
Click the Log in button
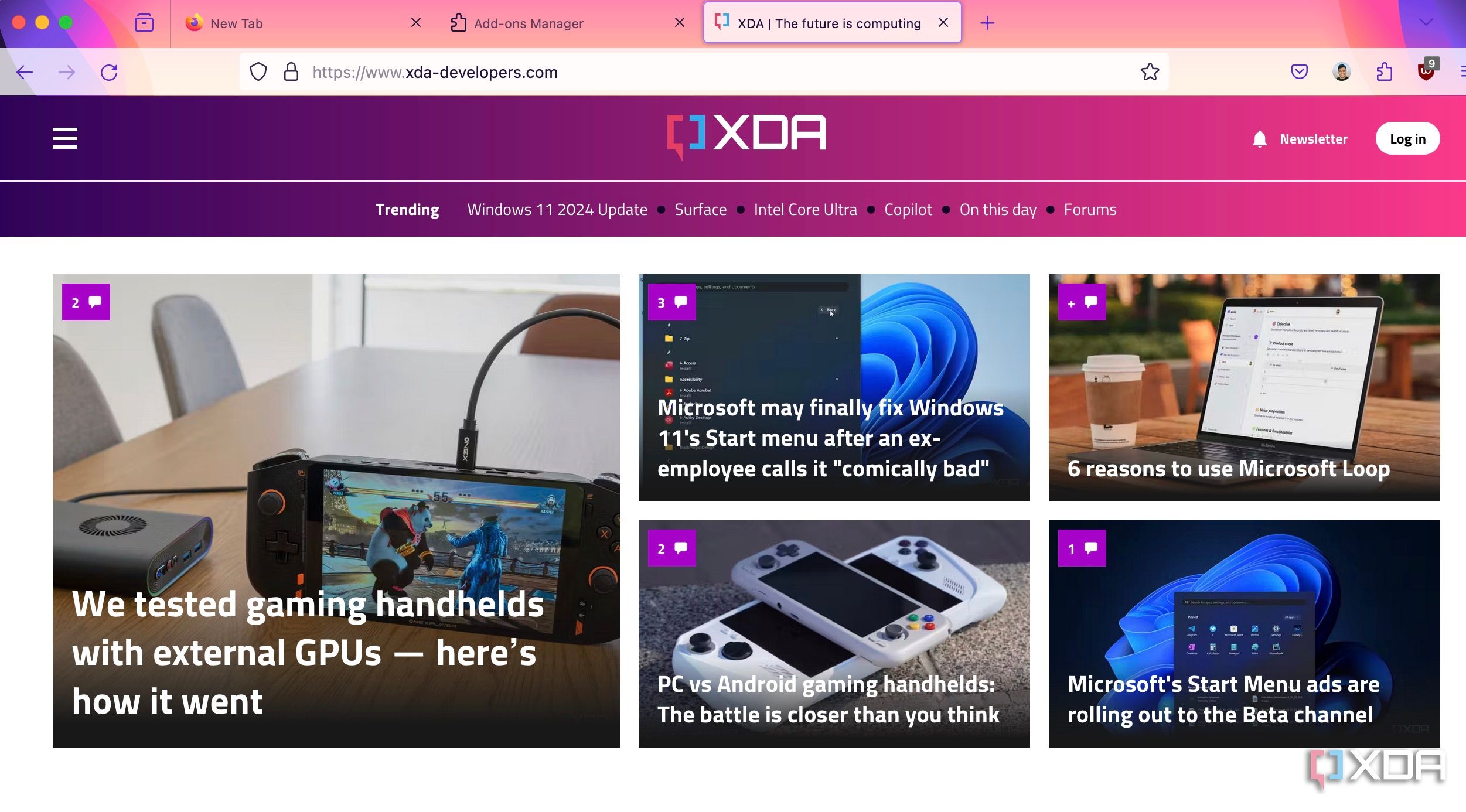pos(1407,139)
